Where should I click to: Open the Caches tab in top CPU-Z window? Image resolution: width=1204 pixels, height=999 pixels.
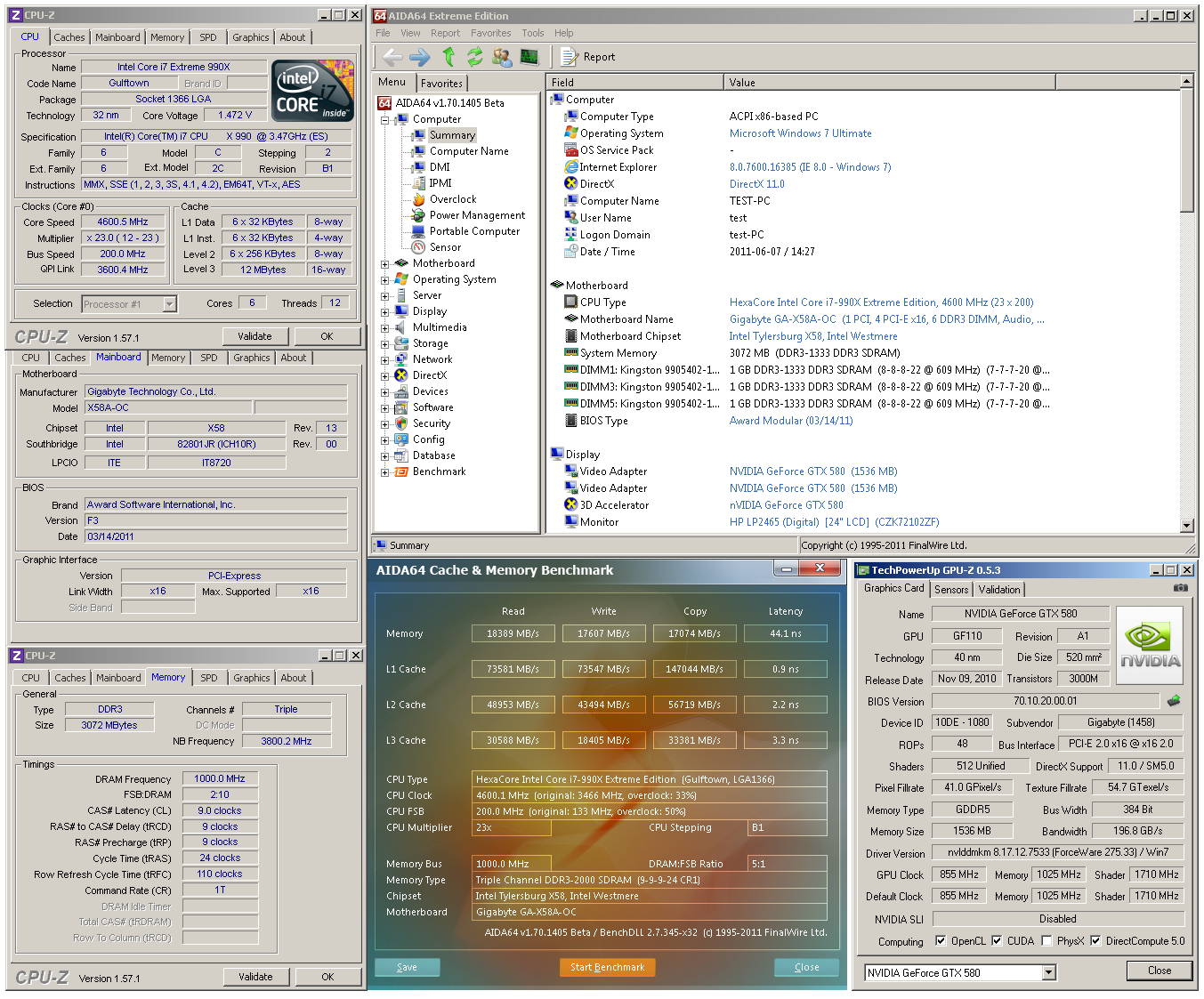point(69,37)
